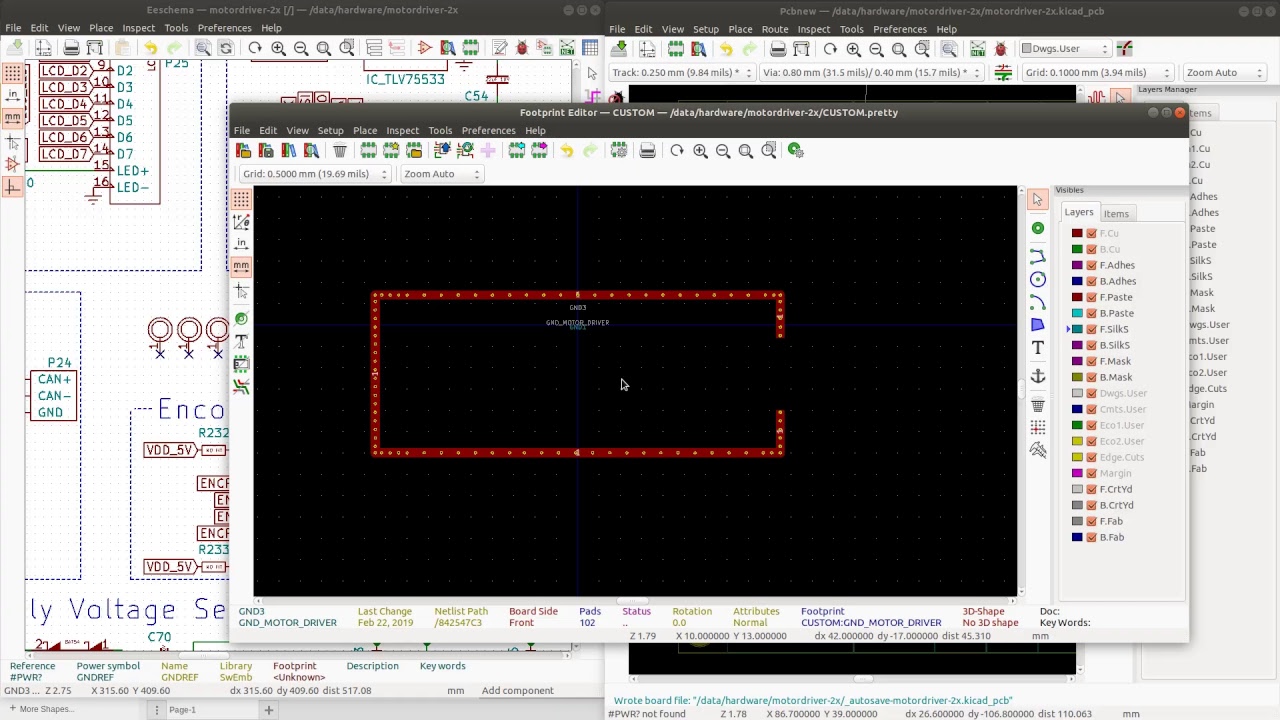This screenshot has width=1280, height=720.
Task: Click zoom out icon in Footprint Editor toolbar
Action: point(723,150)
